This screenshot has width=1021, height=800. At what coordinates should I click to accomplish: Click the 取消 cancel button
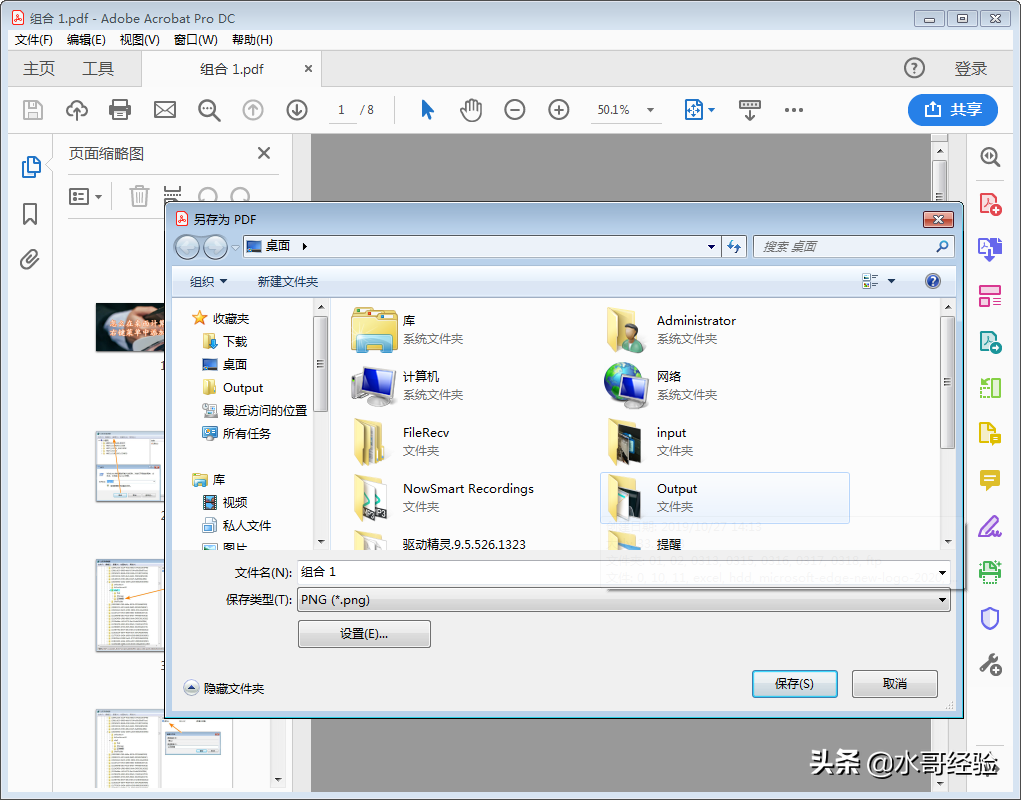pyautogui.click(x=895, y=683)
